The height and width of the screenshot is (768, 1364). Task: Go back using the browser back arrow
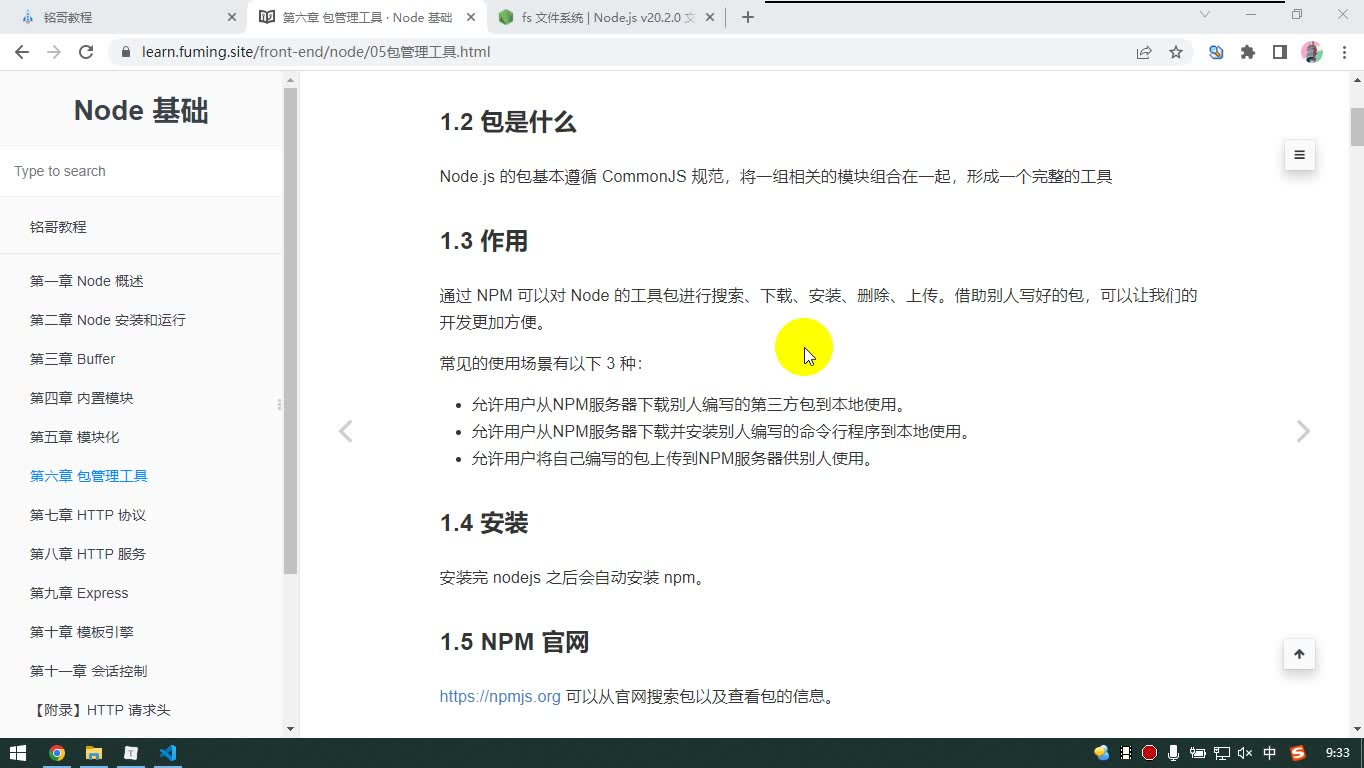coord(22,52)
